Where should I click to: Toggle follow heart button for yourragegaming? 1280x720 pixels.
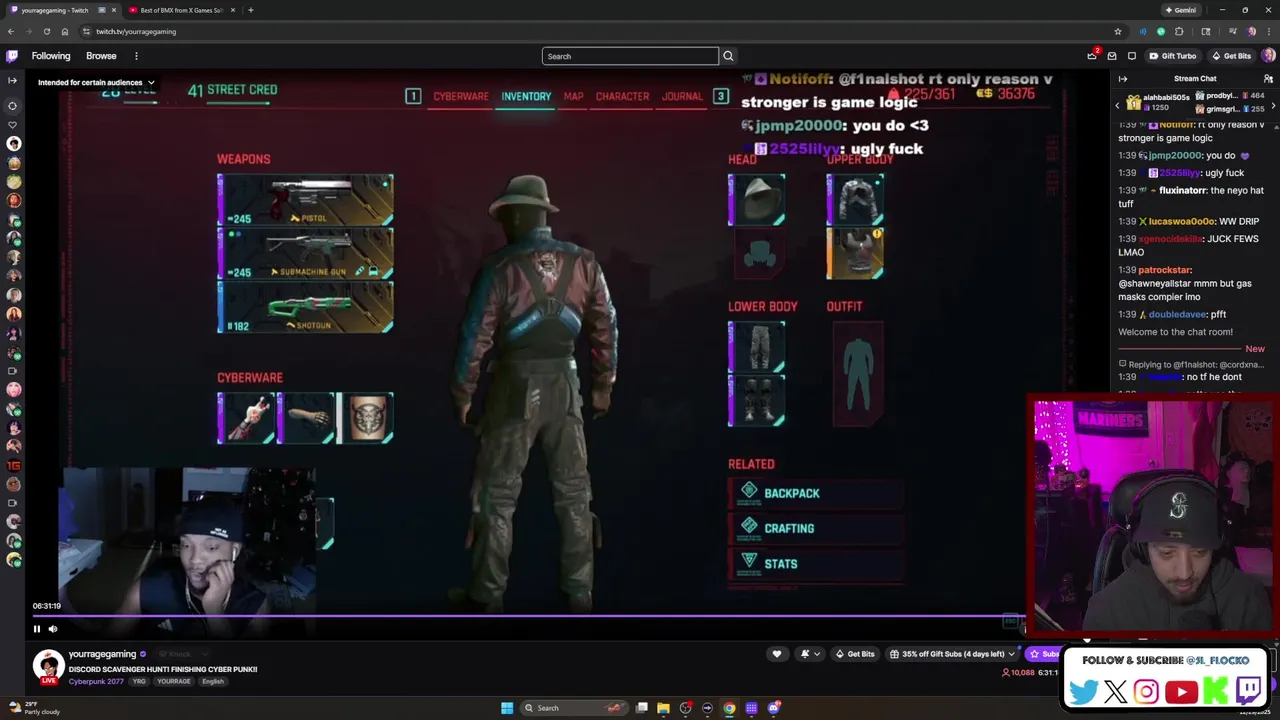pyautogui.click(x=777, y=654)
